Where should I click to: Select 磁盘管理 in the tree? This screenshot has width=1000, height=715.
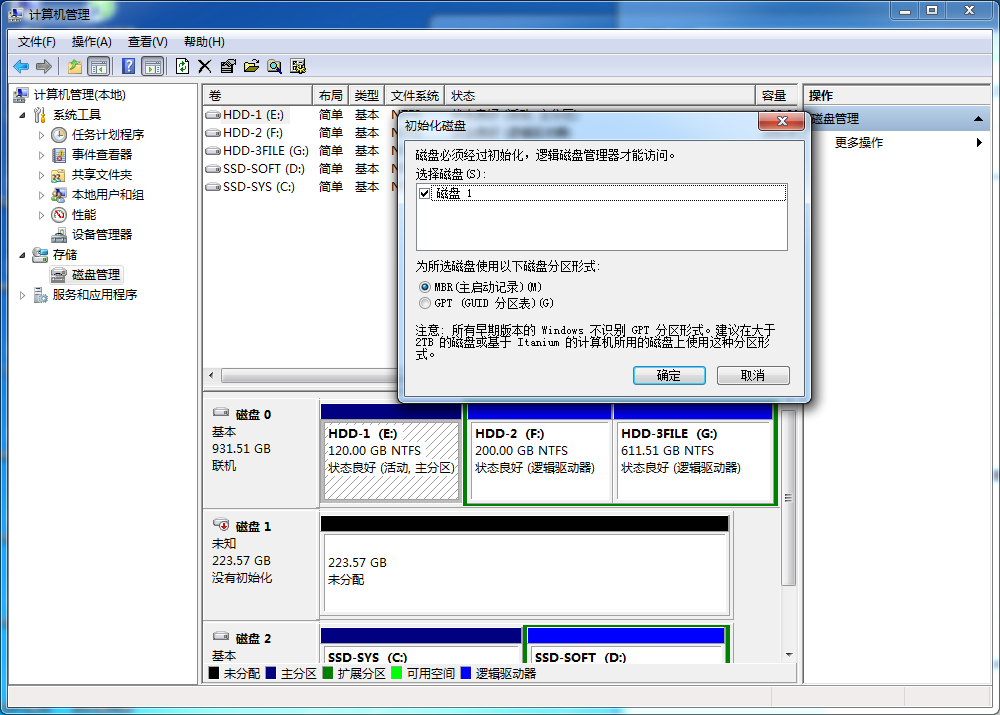coord(96,275)
